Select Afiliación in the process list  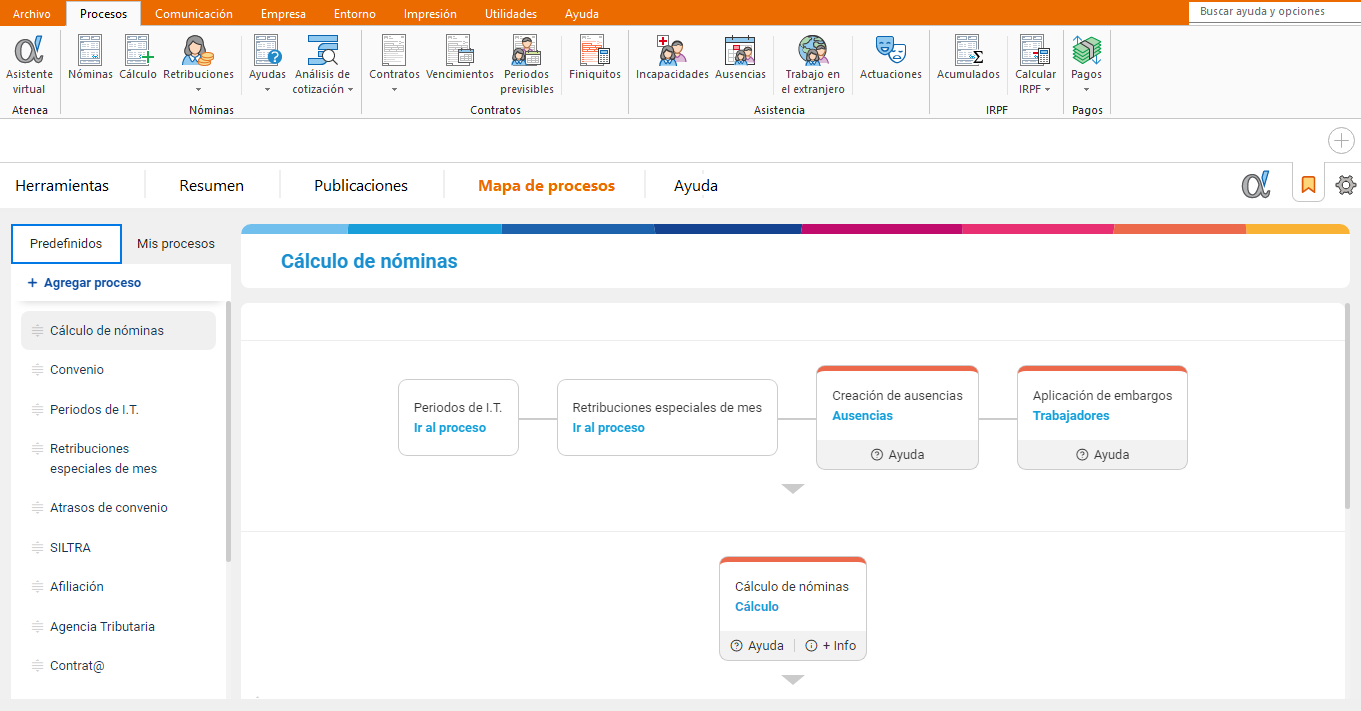(77, 587)
